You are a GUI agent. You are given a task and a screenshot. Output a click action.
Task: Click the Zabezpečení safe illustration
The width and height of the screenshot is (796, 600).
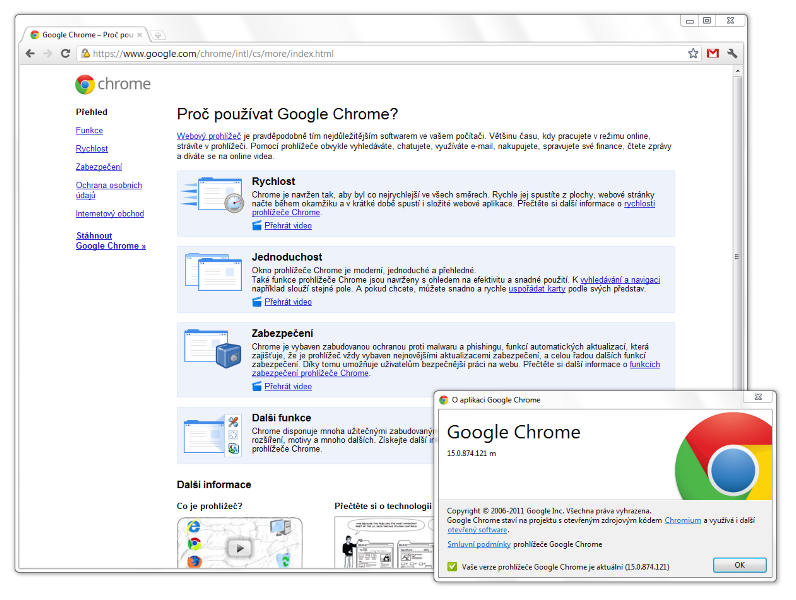tap(213, 348)
